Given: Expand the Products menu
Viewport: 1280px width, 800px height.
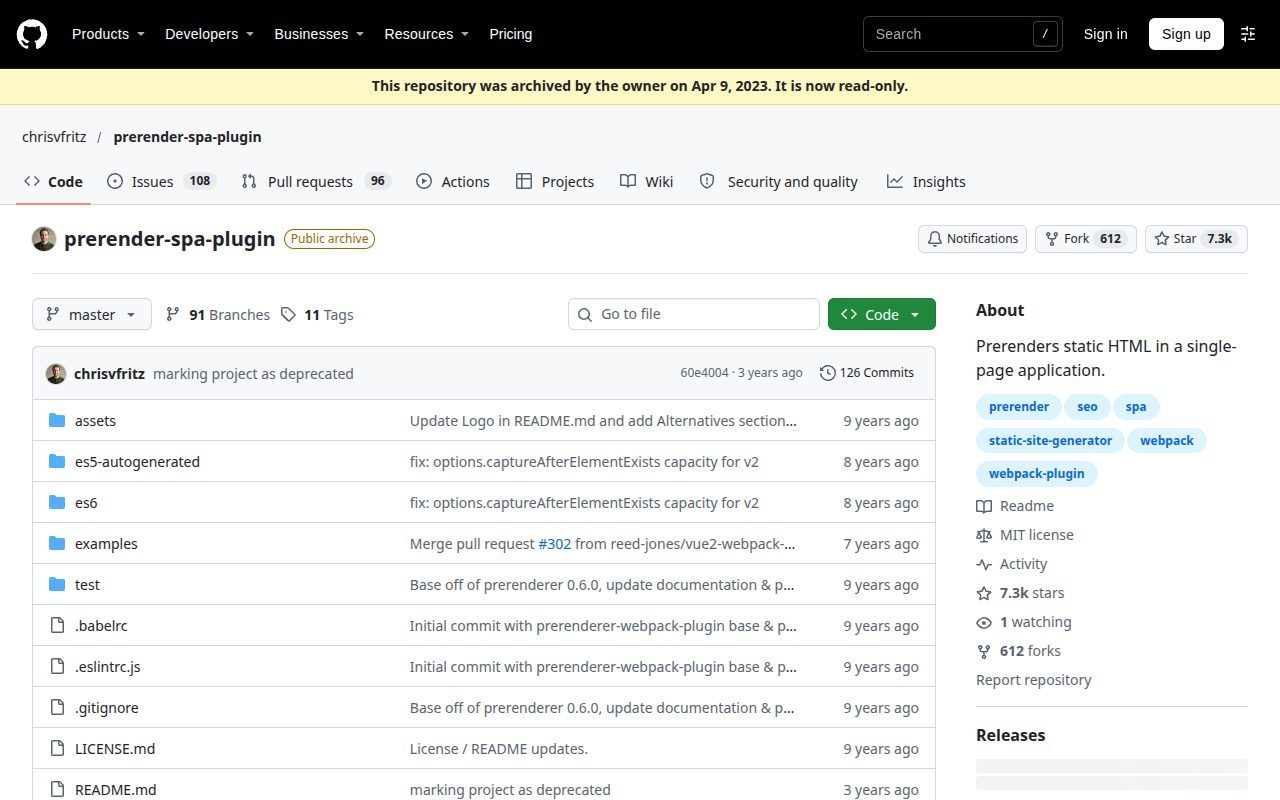Looking at the screenshot, I should tap(108, 34).
